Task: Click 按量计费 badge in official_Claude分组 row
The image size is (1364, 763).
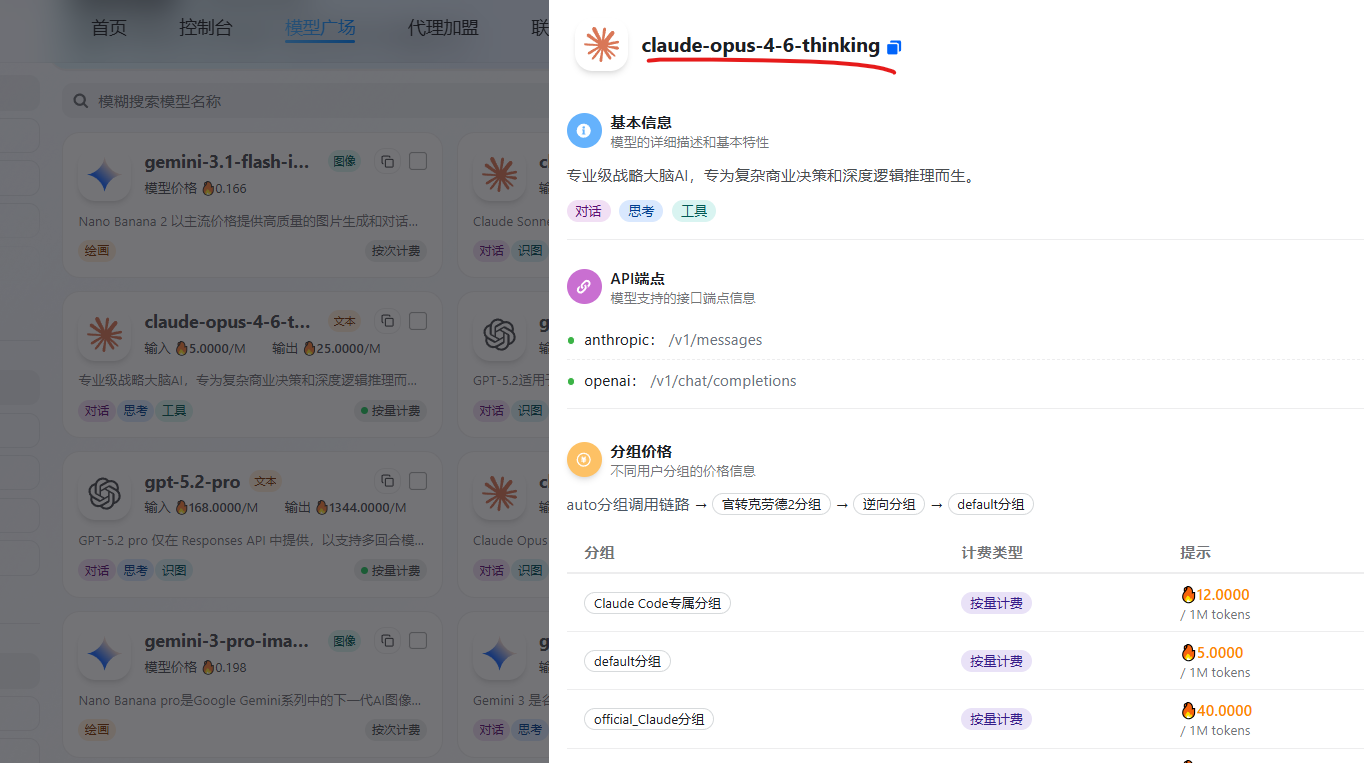Action: tap(996, 719)
